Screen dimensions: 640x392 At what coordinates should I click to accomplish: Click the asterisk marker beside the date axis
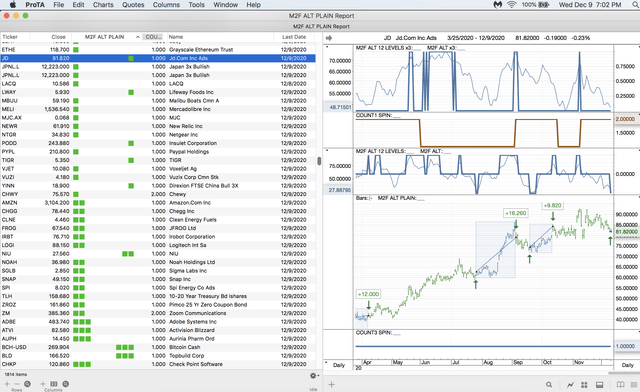point(326,363)
